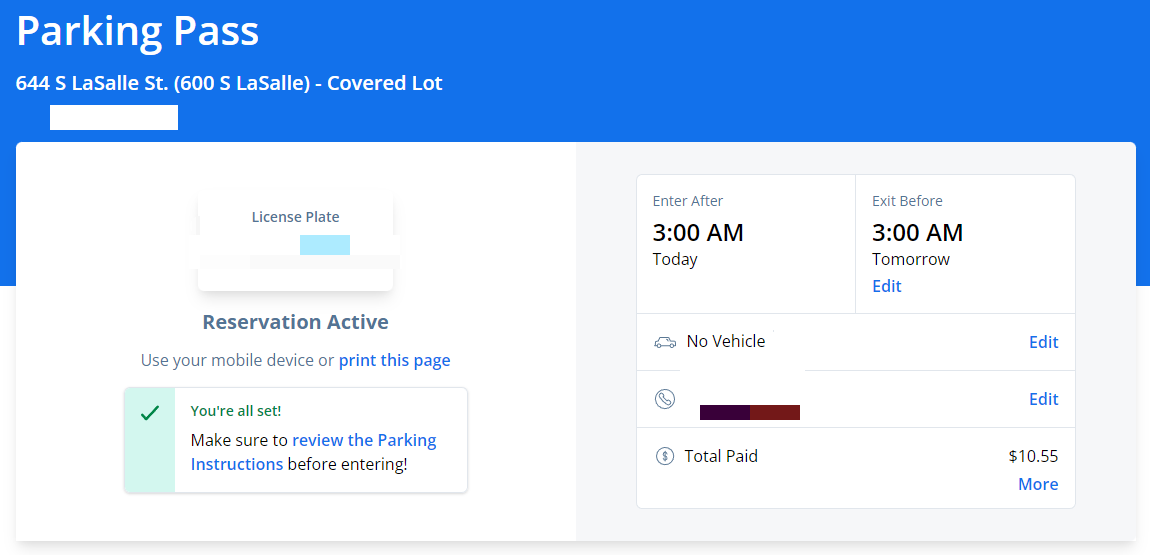
Task: Click the phone icon in details panel
Action: 664,399
